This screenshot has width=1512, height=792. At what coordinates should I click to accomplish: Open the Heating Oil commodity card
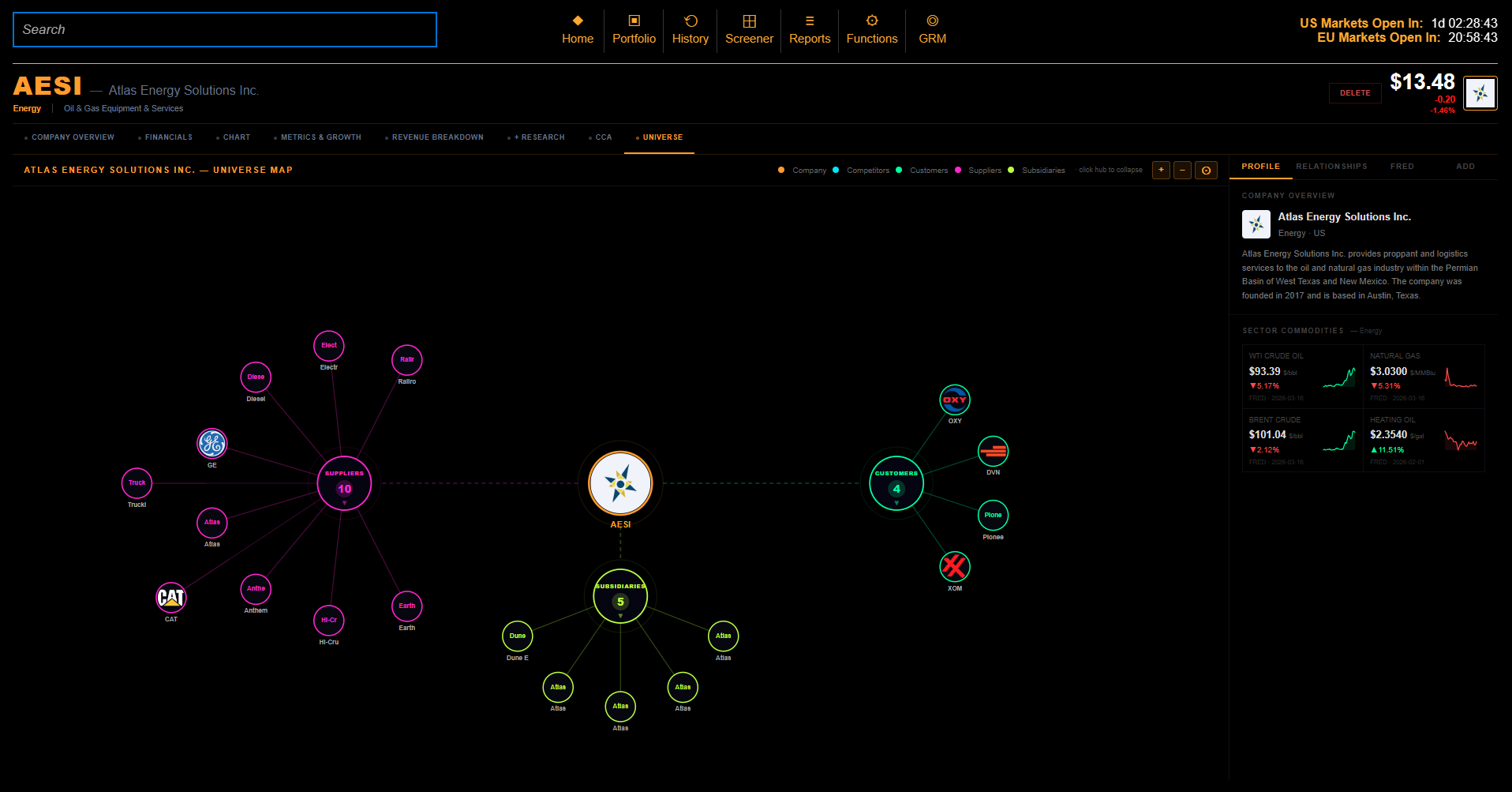pyautogui.click(x=1424, y=441)
